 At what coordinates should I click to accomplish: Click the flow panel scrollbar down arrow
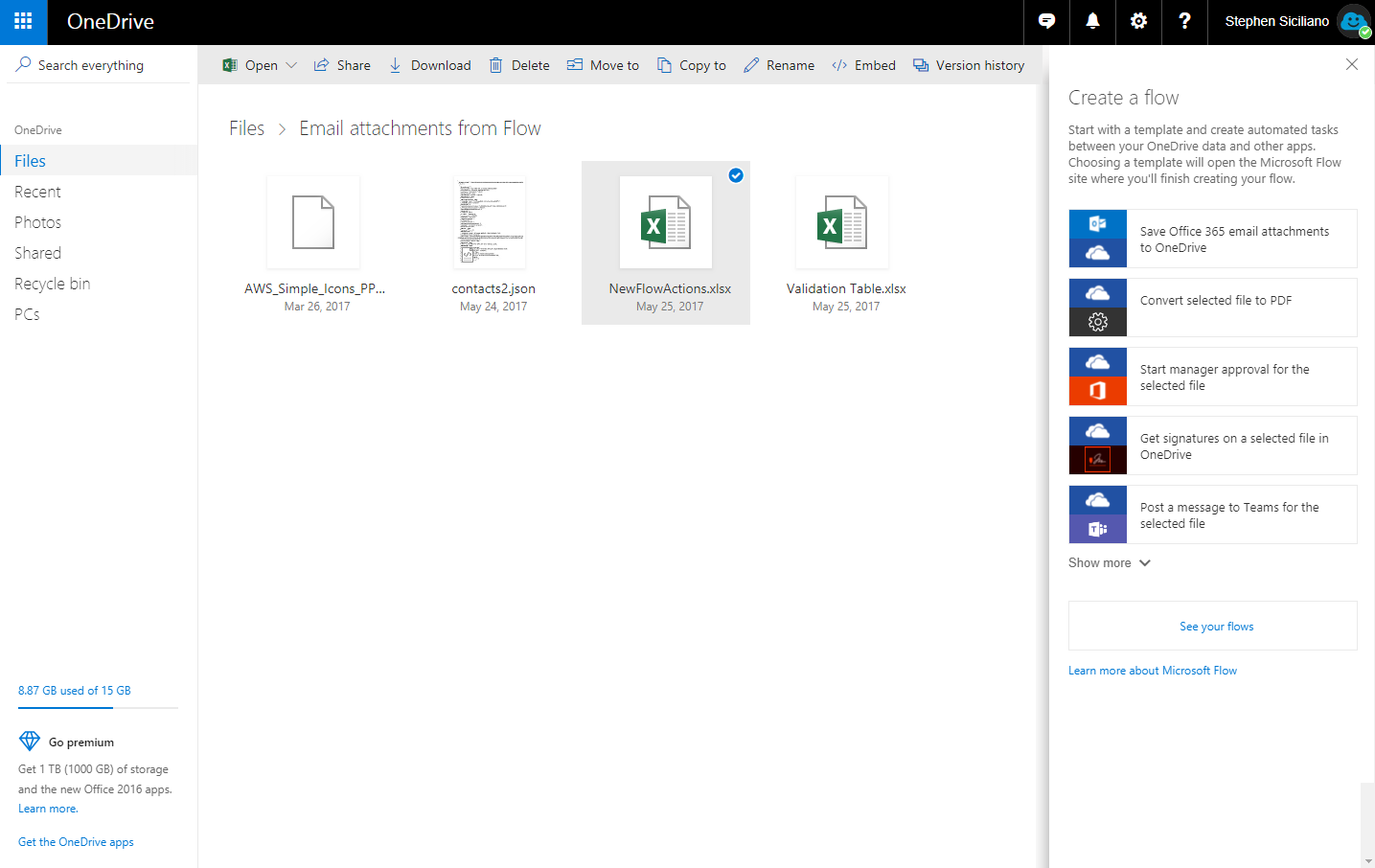click(1367, 860)
